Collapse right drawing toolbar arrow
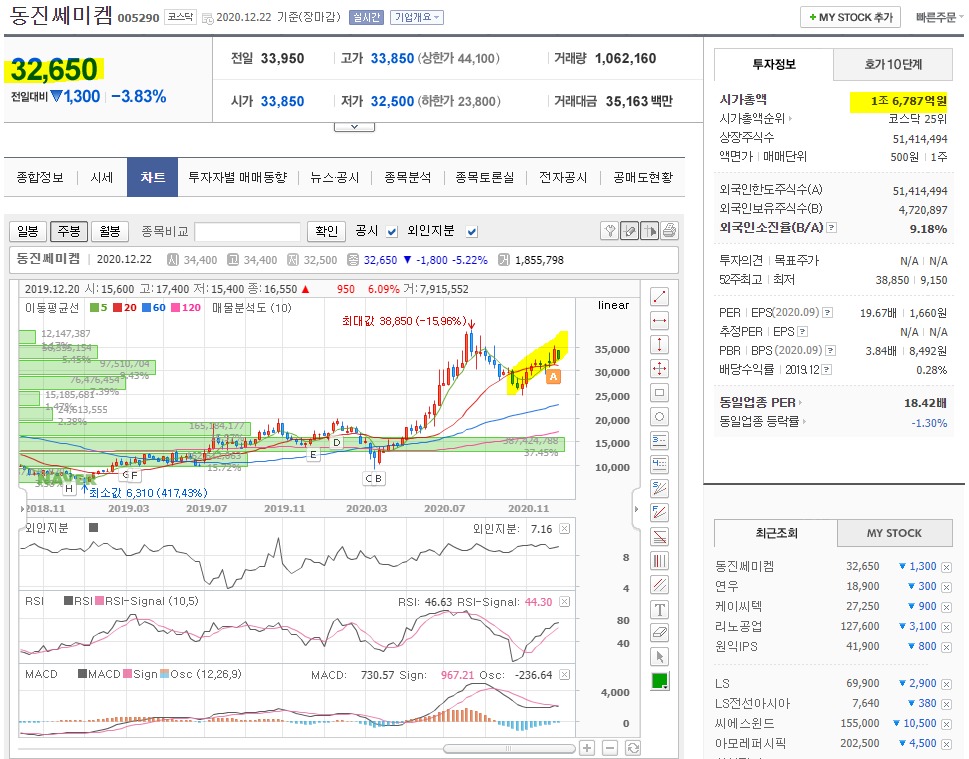 637,509
